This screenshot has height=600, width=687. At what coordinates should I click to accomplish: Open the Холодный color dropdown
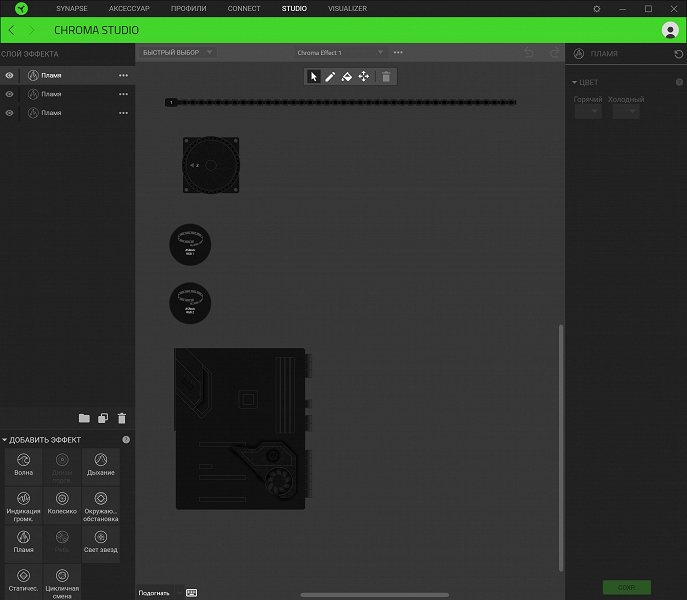click(626, 111)
